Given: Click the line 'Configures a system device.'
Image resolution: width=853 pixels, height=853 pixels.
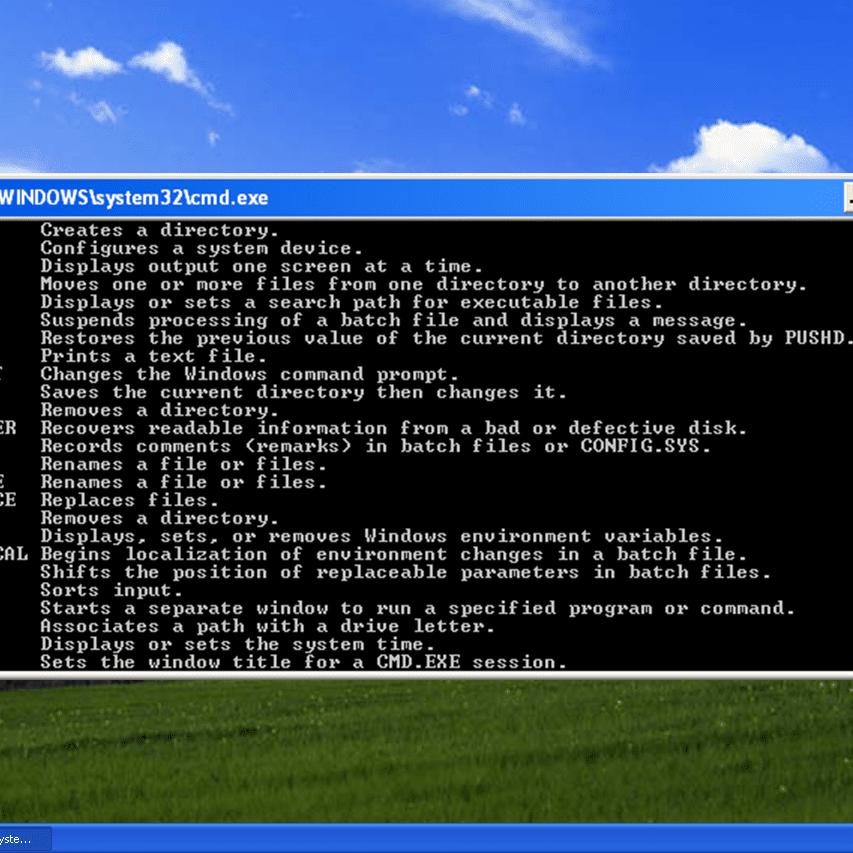Looking at the screenshot, I should coord(201,249).
